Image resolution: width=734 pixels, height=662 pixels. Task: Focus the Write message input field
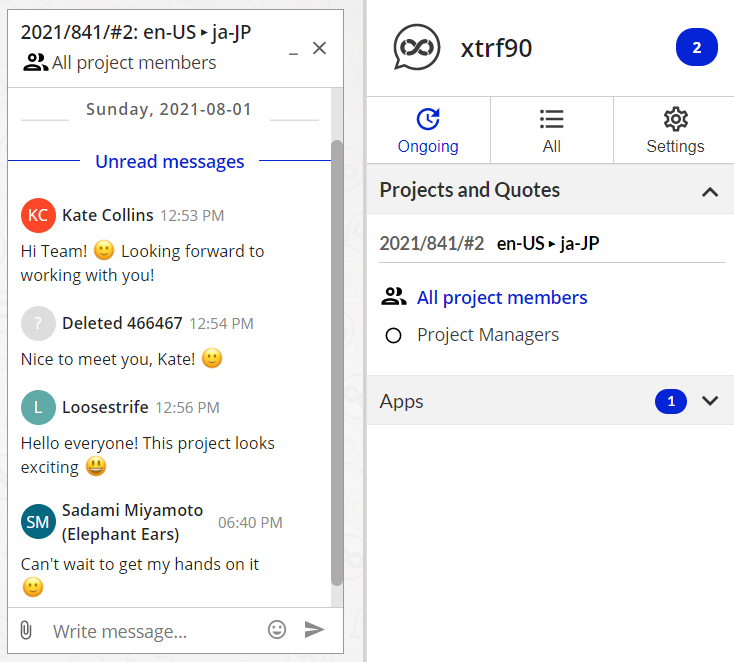tap(154, 631)
